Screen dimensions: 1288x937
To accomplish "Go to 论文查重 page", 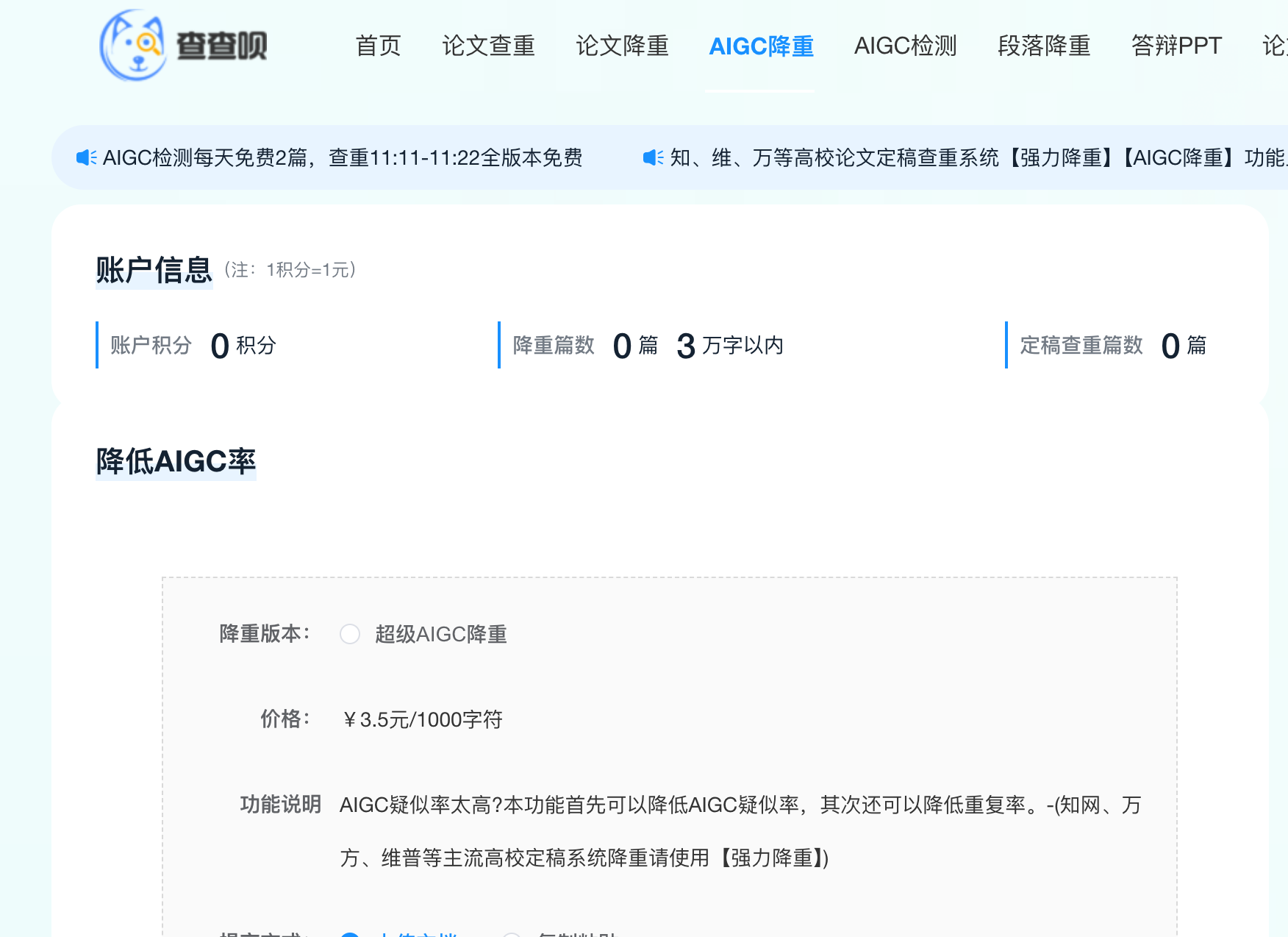I will pyautogui.click(x=488, y=46).
